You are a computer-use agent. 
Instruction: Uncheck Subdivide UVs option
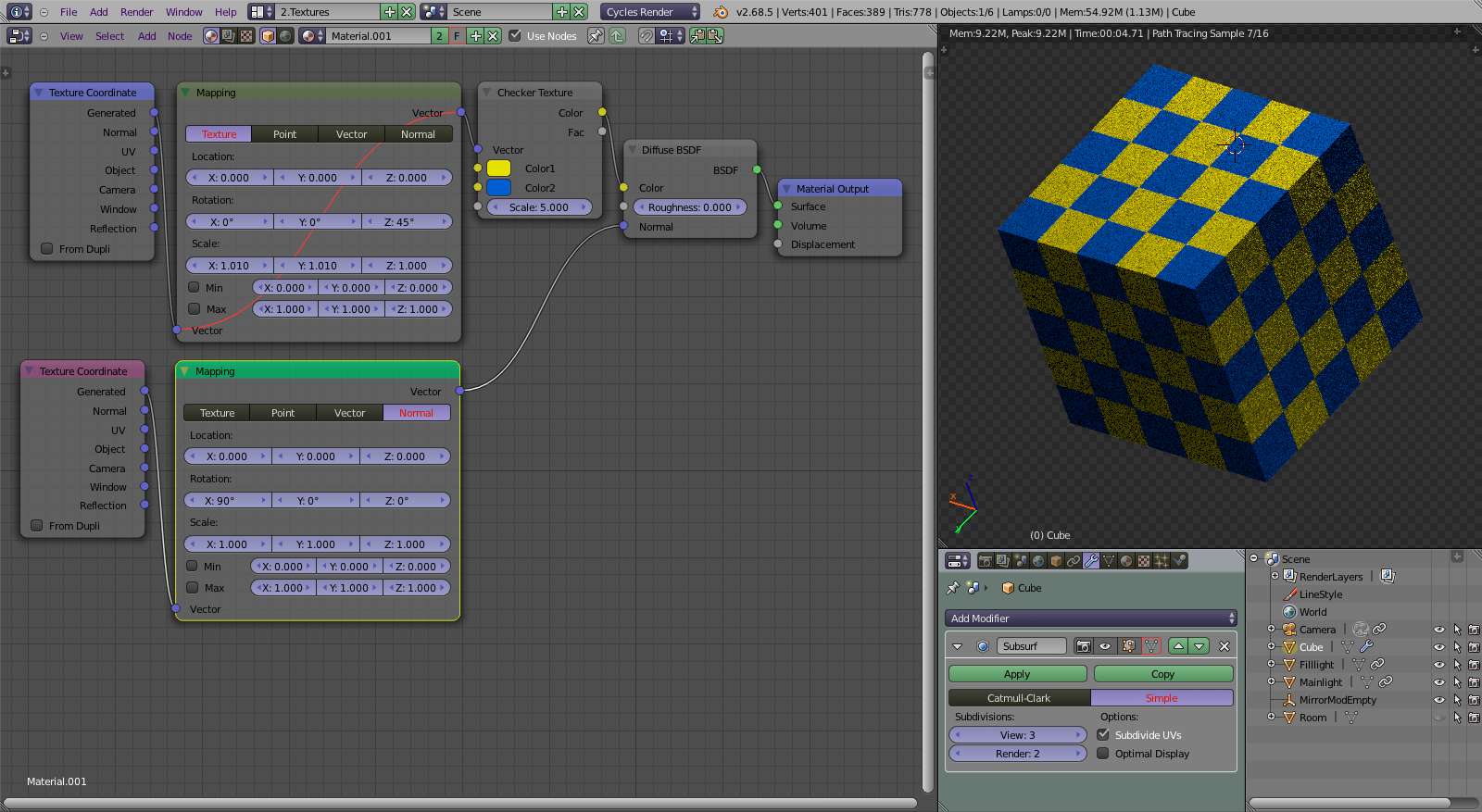point(1103,734)
